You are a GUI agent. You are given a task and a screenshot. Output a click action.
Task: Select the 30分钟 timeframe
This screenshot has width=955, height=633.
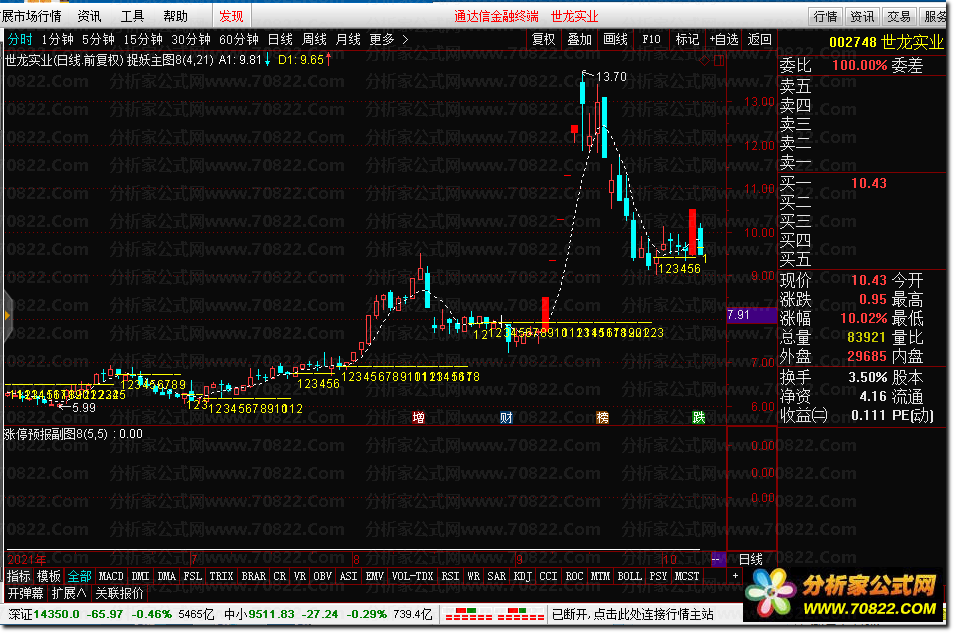(191, 40)
